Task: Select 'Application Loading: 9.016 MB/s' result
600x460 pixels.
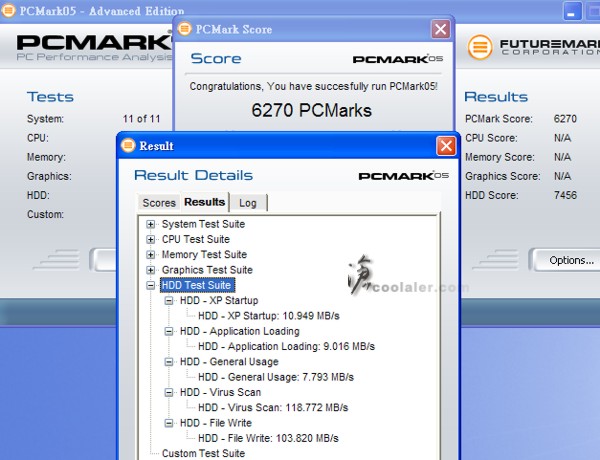Action: [286, 347]
